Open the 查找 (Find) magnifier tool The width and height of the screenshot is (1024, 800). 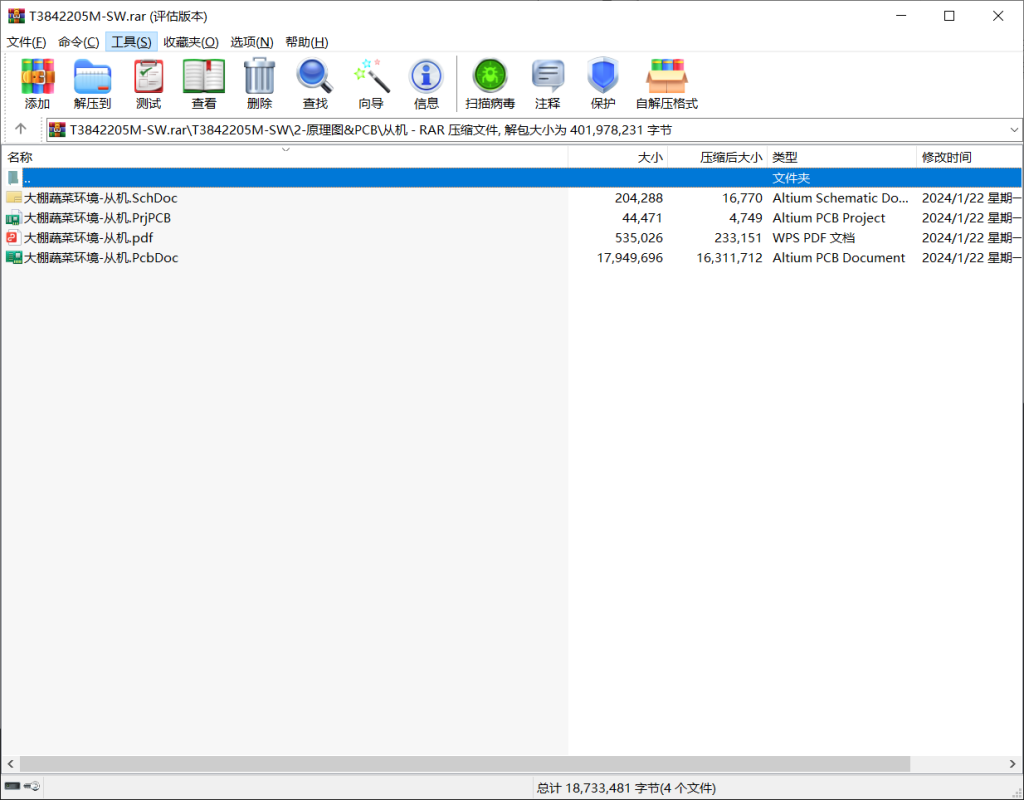tap(315, 83)
